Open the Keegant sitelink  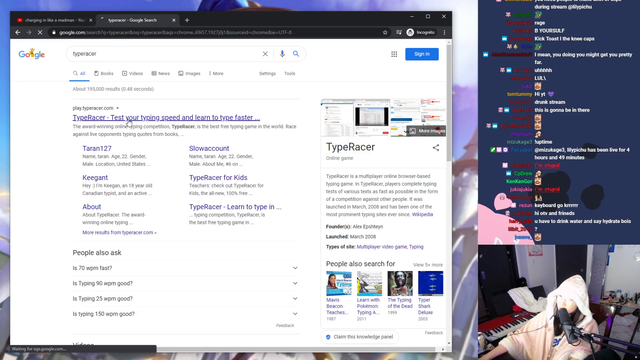click(95, 178)
